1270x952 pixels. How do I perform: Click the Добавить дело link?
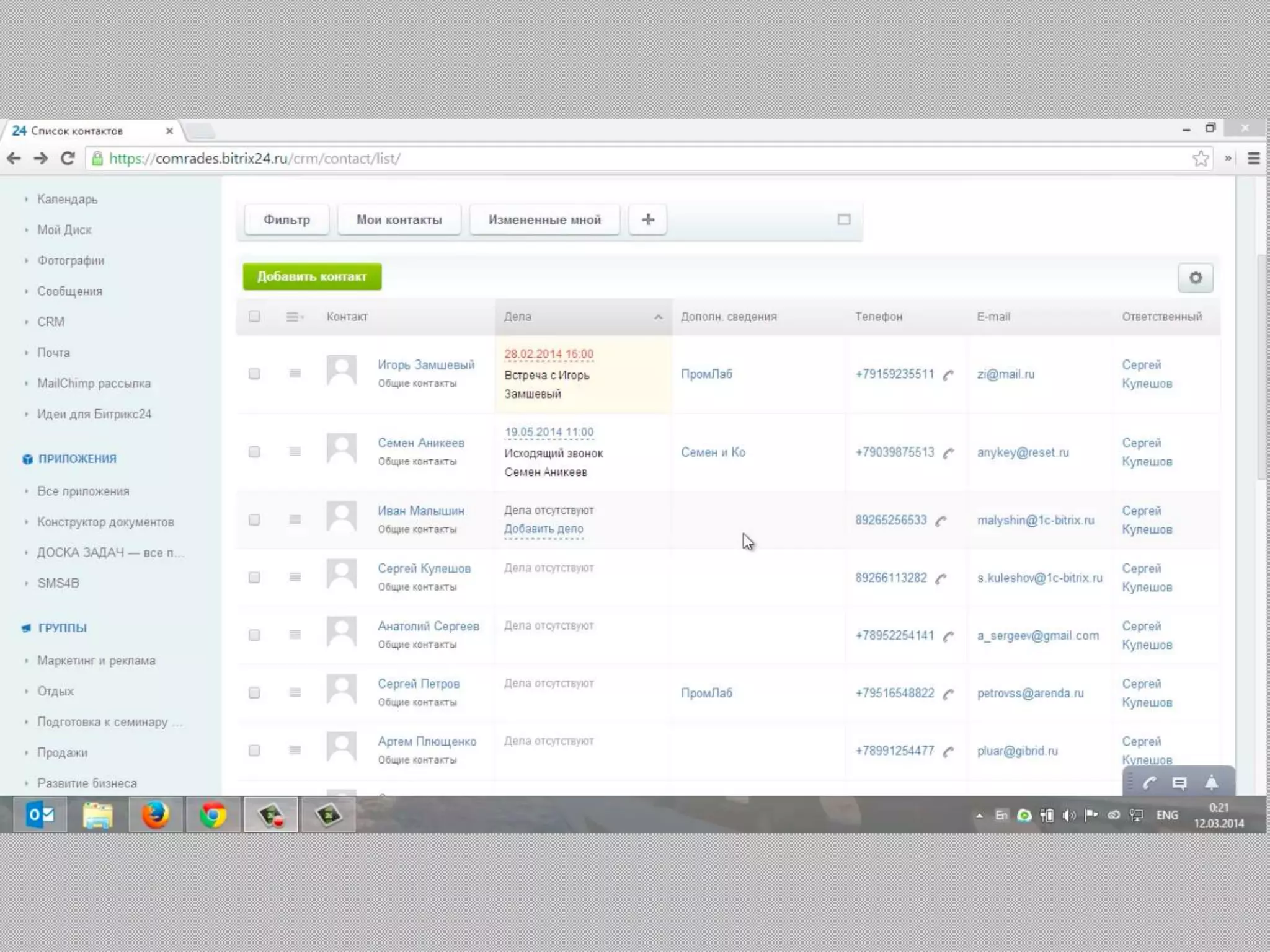[x=543, y=529]
